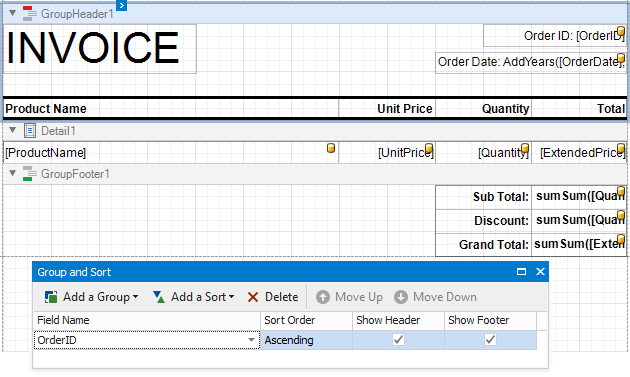This screenshot has height=377, width=630.
Task: Uncheck Show Footer for OrderID
Action: [x=490, y=340]
